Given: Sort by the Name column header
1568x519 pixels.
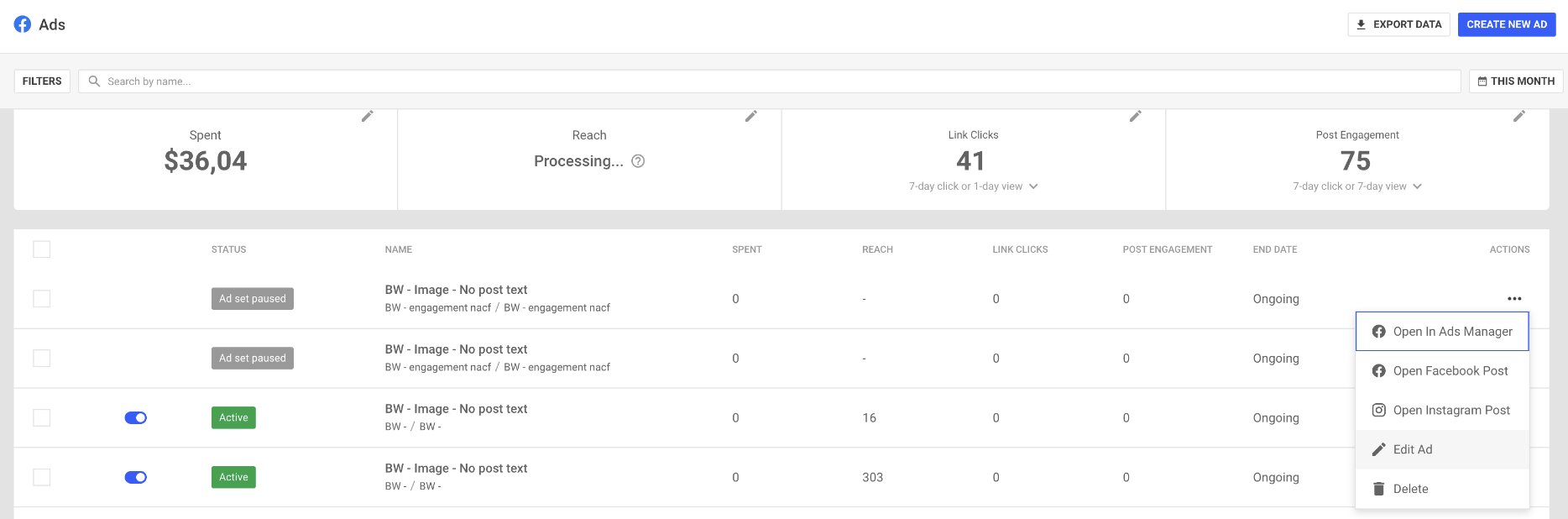Looking at the screenshot, I should [399, 249].
